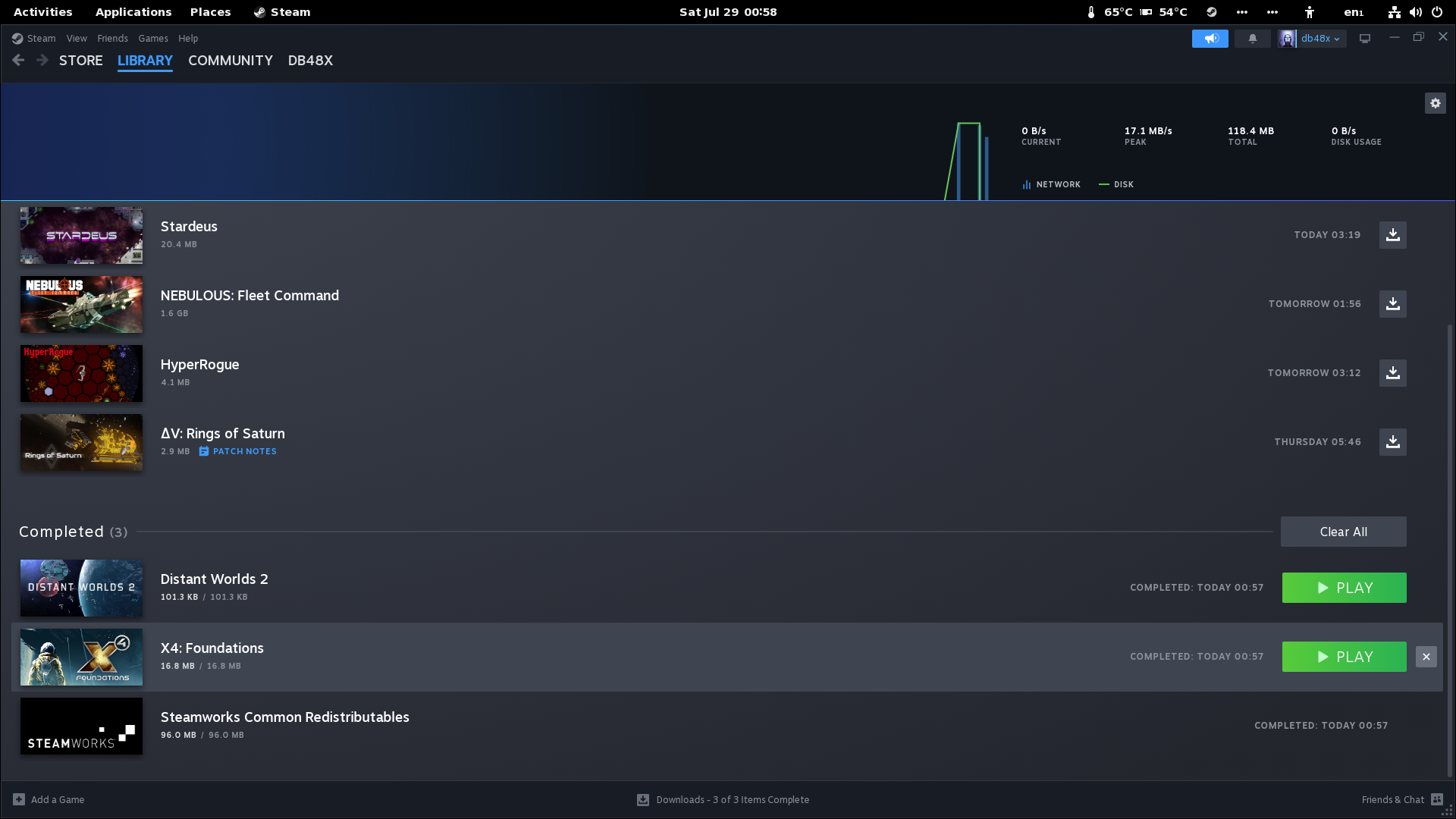
Task: Download NEBULOUS: Fleet Command update now
Action: pyautogui.click(x=1392, y=304)
